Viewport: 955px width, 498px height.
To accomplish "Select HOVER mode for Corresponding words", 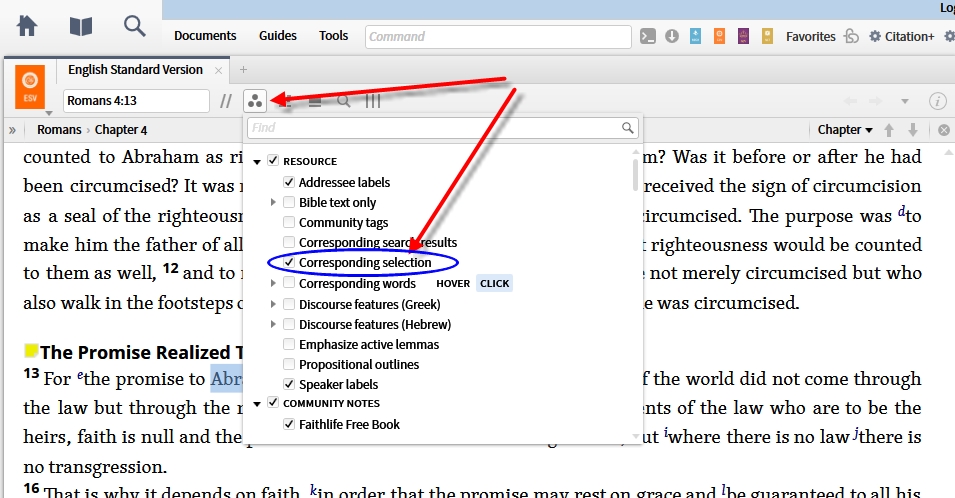I will (453, 283).
